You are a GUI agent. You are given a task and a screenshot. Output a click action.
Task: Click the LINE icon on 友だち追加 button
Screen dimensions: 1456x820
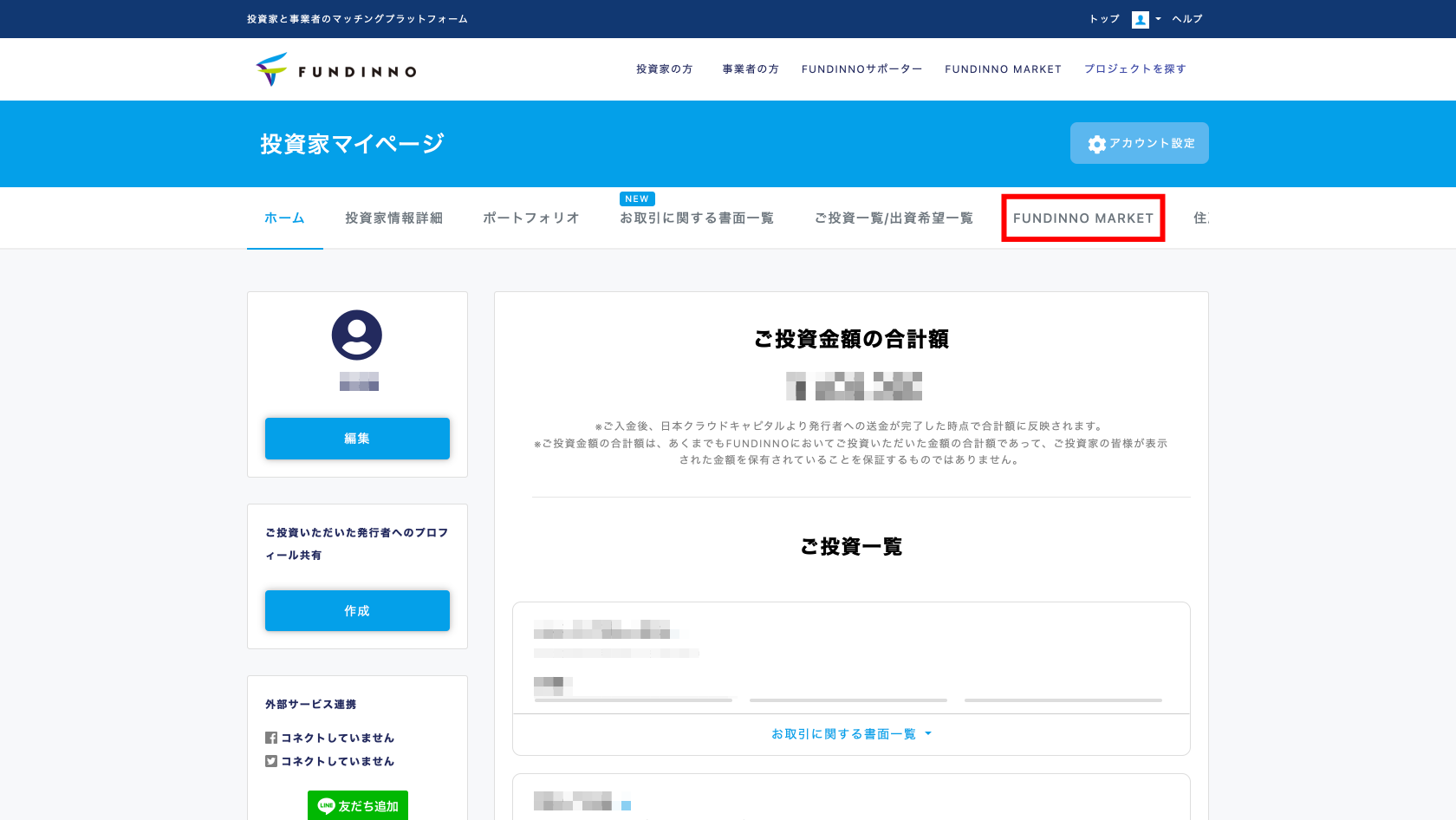click(x=327, y=805)
